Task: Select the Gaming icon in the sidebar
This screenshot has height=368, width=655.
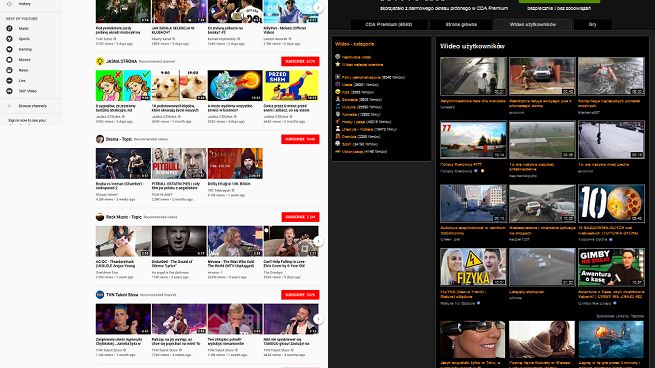Action: pyautogui.click(x=9, y=49)
